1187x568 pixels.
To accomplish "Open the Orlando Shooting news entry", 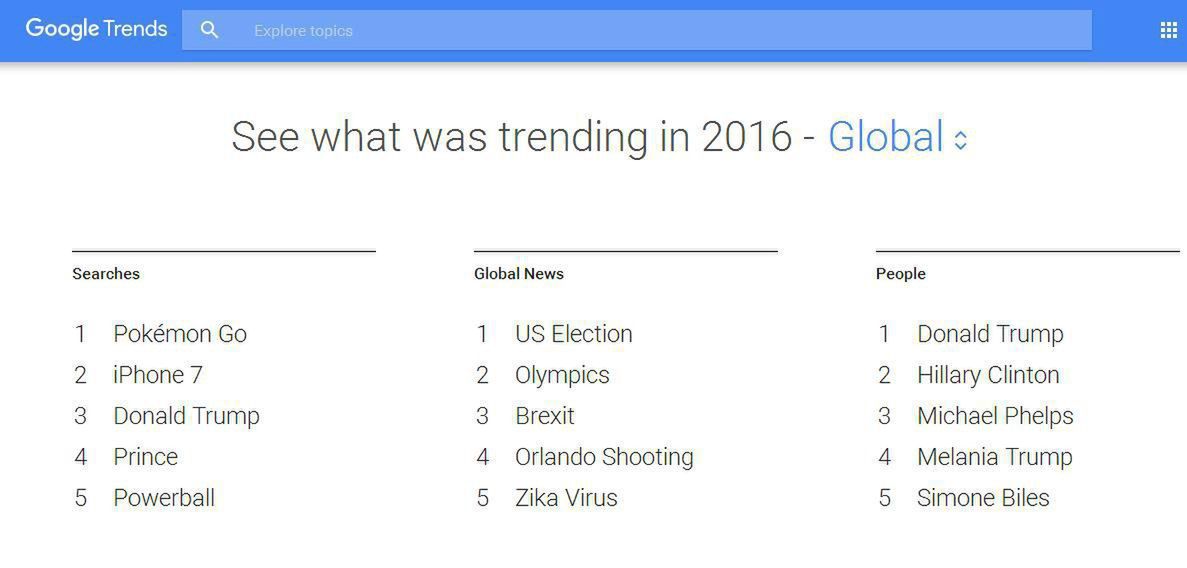I will [604, 457].
